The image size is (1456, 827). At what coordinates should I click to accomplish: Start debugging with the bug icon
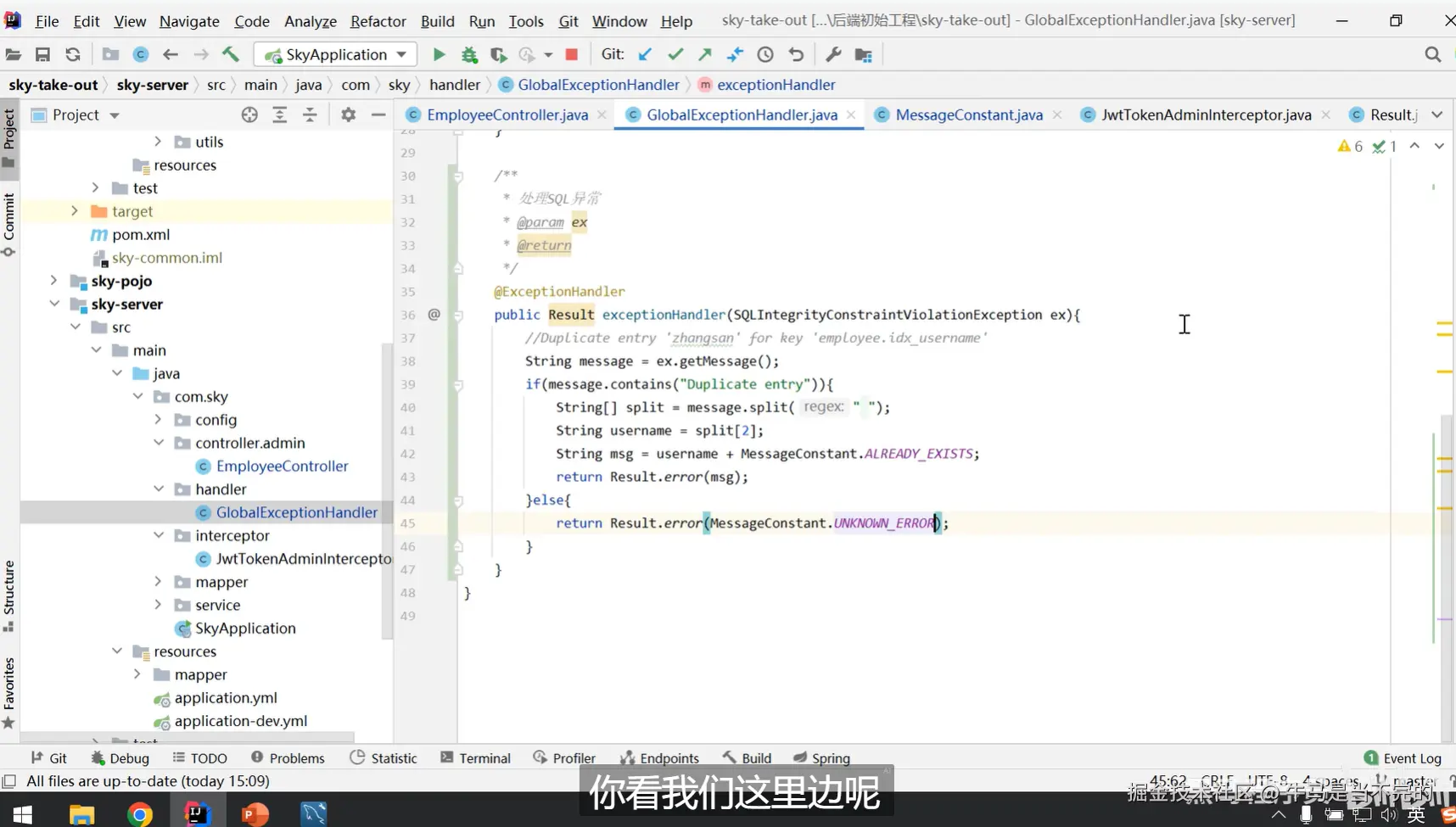click(x=469, y=55)
